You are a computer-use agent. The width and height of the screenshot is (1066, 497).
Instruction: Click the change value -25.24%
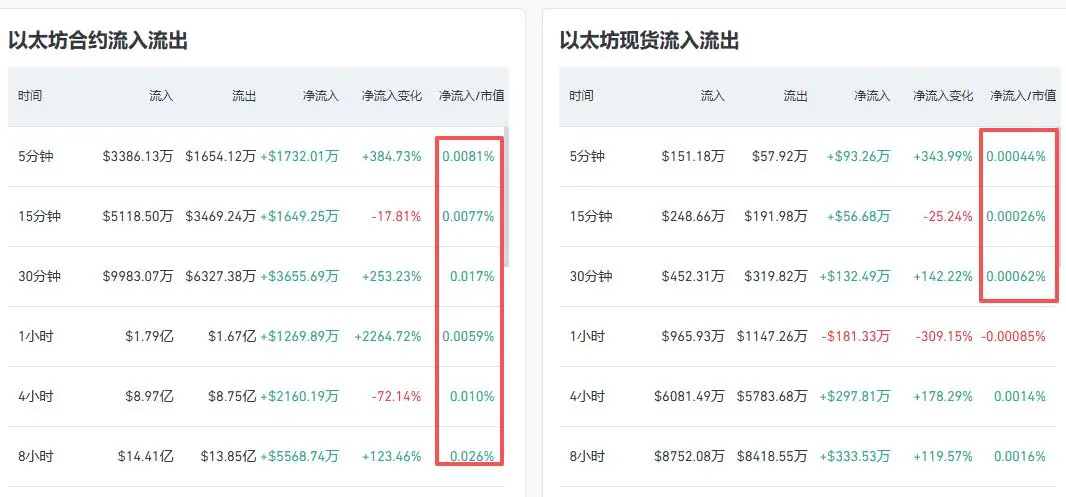[x=948, y=216]
